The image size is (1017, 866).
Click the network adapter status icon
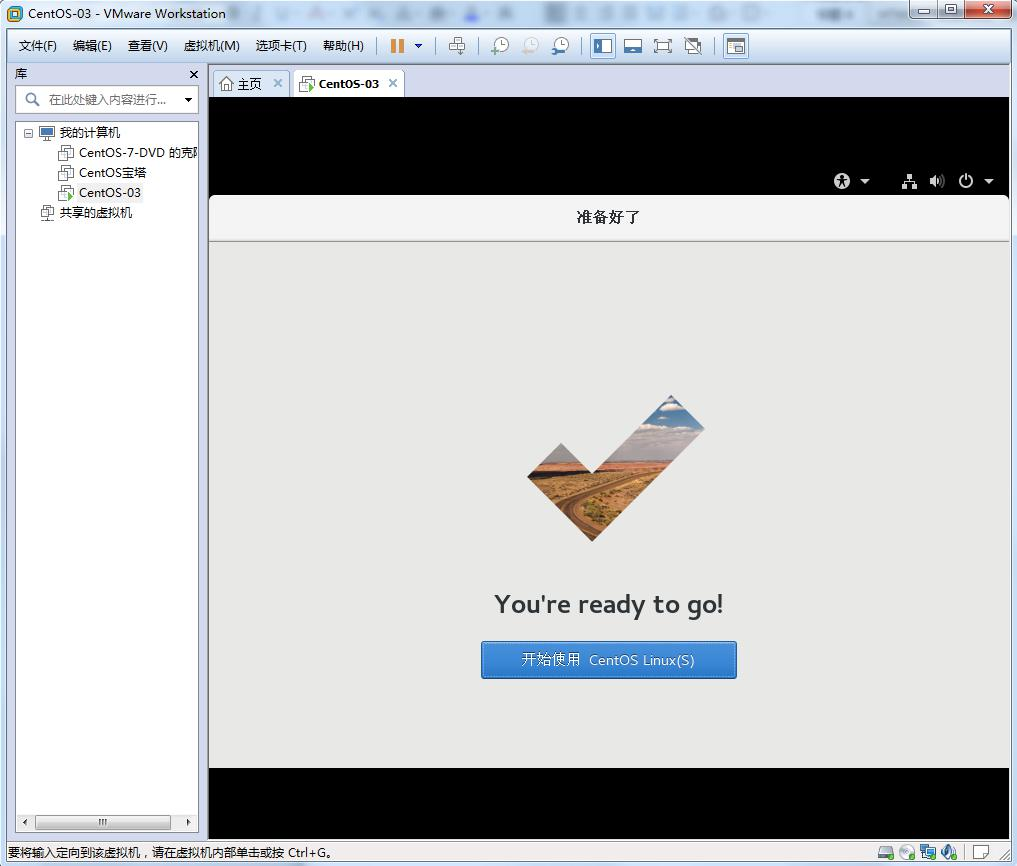(x=928, y=852)
